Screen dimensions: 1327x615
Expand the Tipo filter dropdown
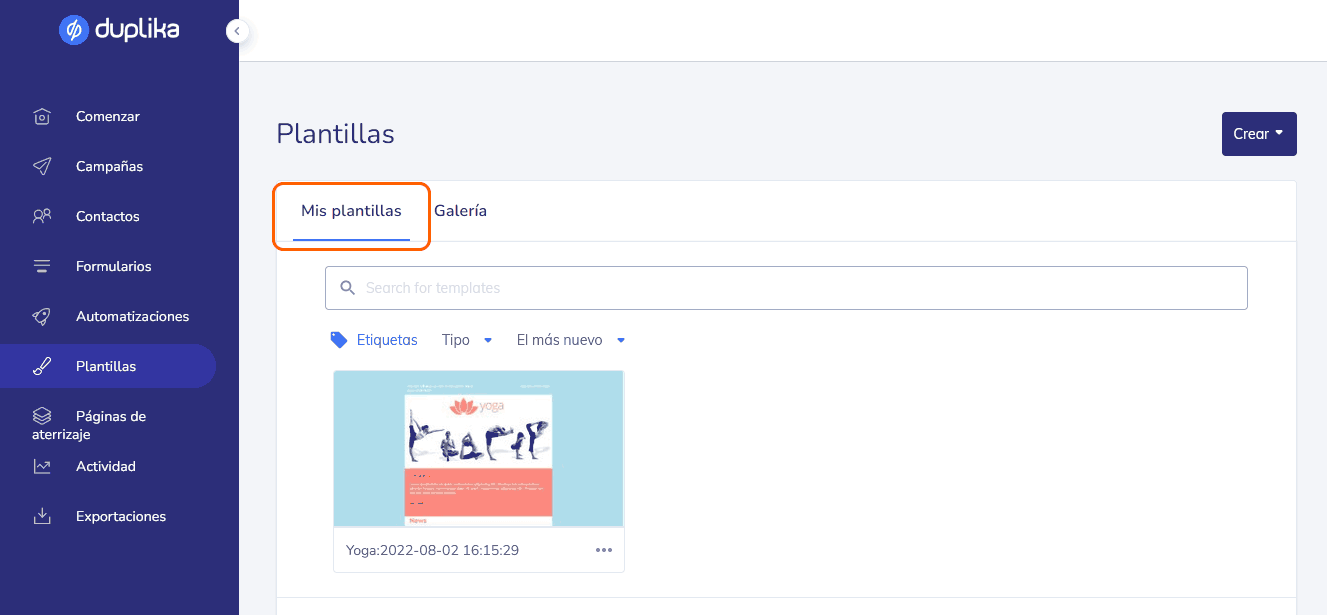point(467,340)
